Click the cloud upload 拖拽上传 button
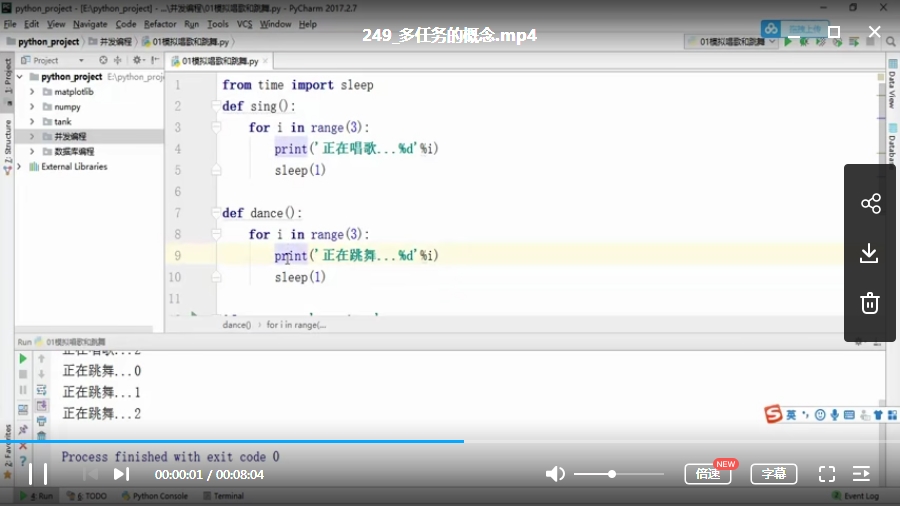 [794, 29]
